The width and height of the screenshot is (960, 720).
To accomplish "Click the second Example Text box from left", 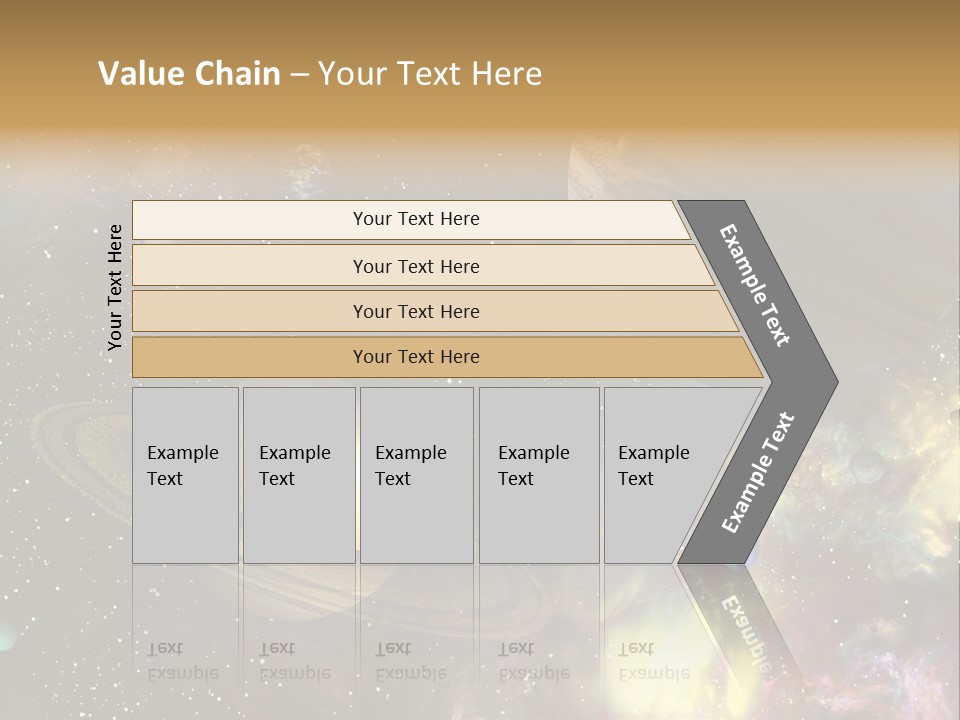I will 298,475.
